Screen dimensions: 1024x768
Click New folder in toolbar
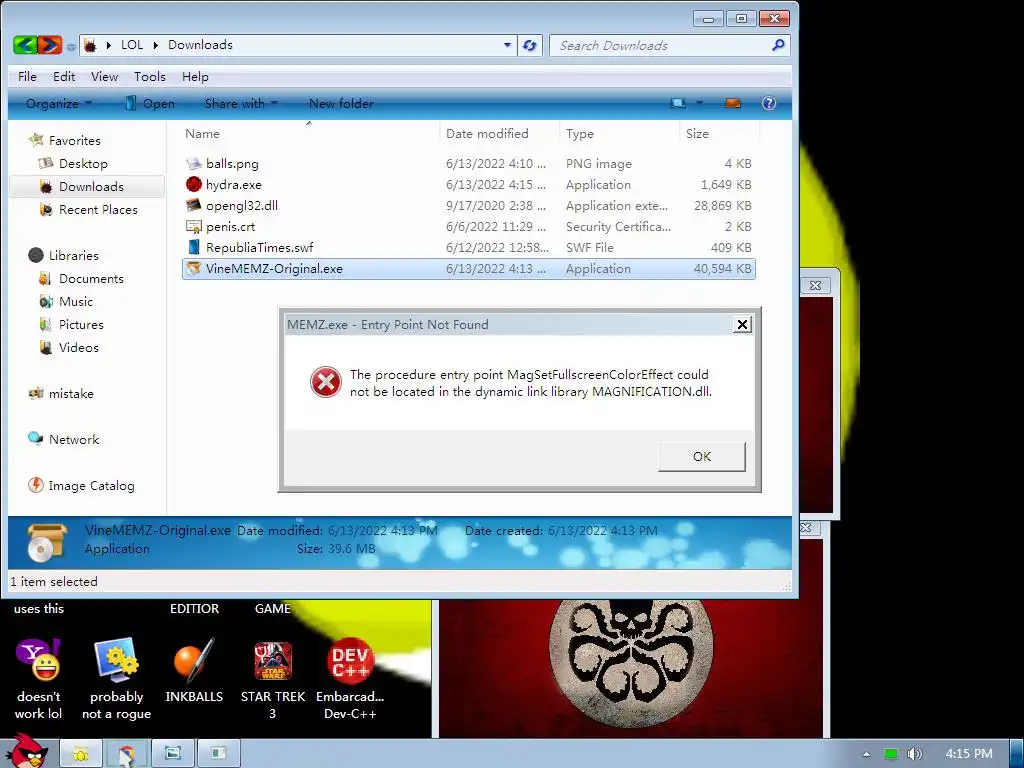click(341, 103)
